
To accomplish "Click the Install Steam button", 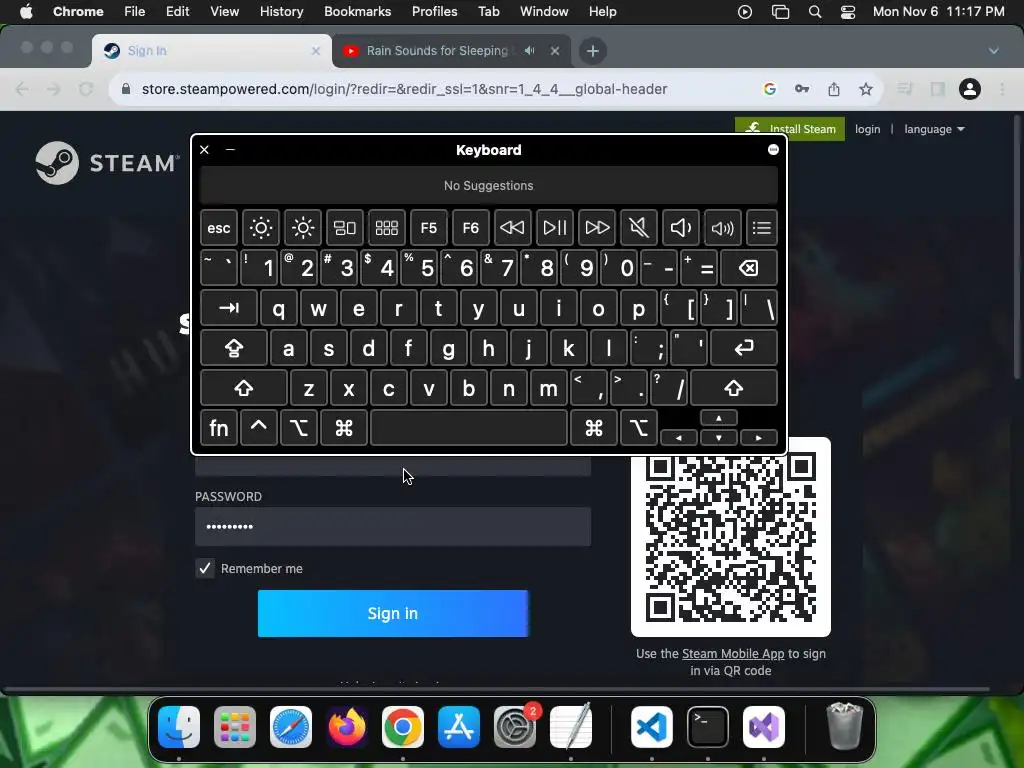I will pyautogui.click(x=790, y=129).
